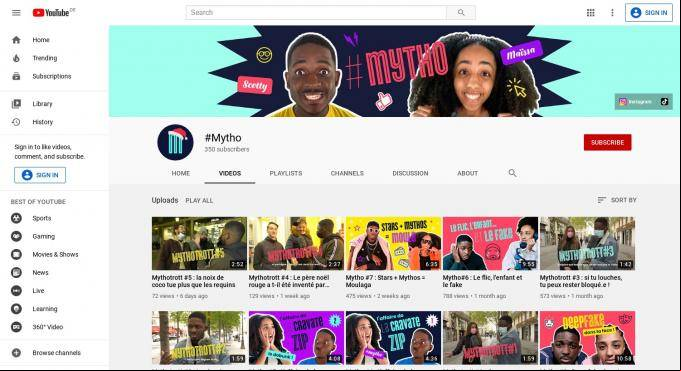Click the 360° Video sidebar label
681x371 pixels.
[48, 327]
